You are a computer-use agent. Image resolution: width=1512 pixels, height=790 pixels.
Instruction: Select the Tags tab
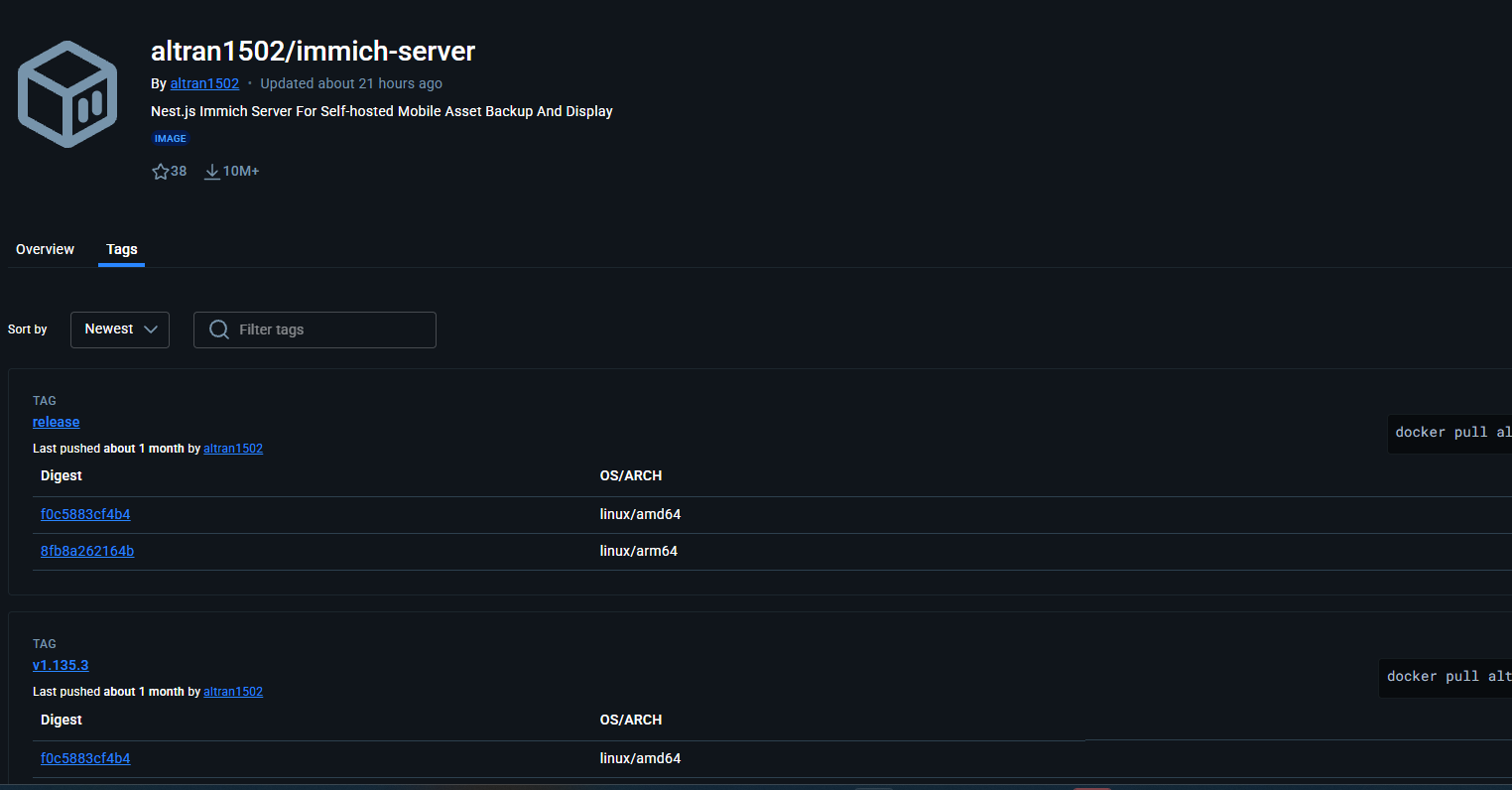[122, 249]
